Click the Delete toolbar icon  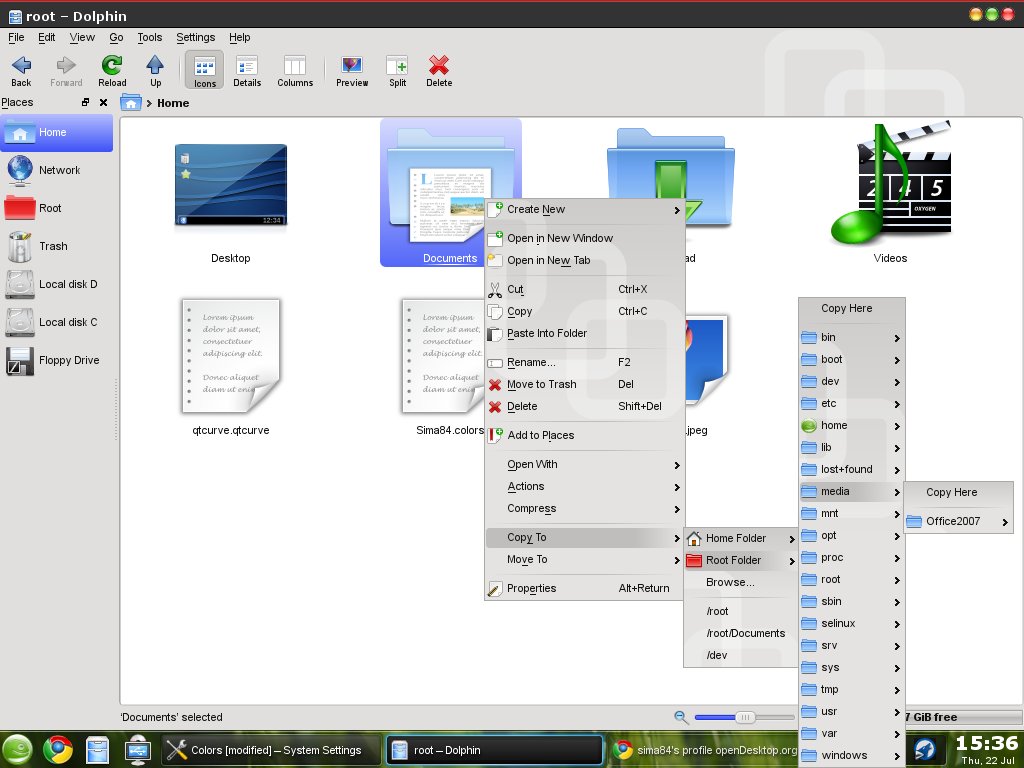pos(439,65)
